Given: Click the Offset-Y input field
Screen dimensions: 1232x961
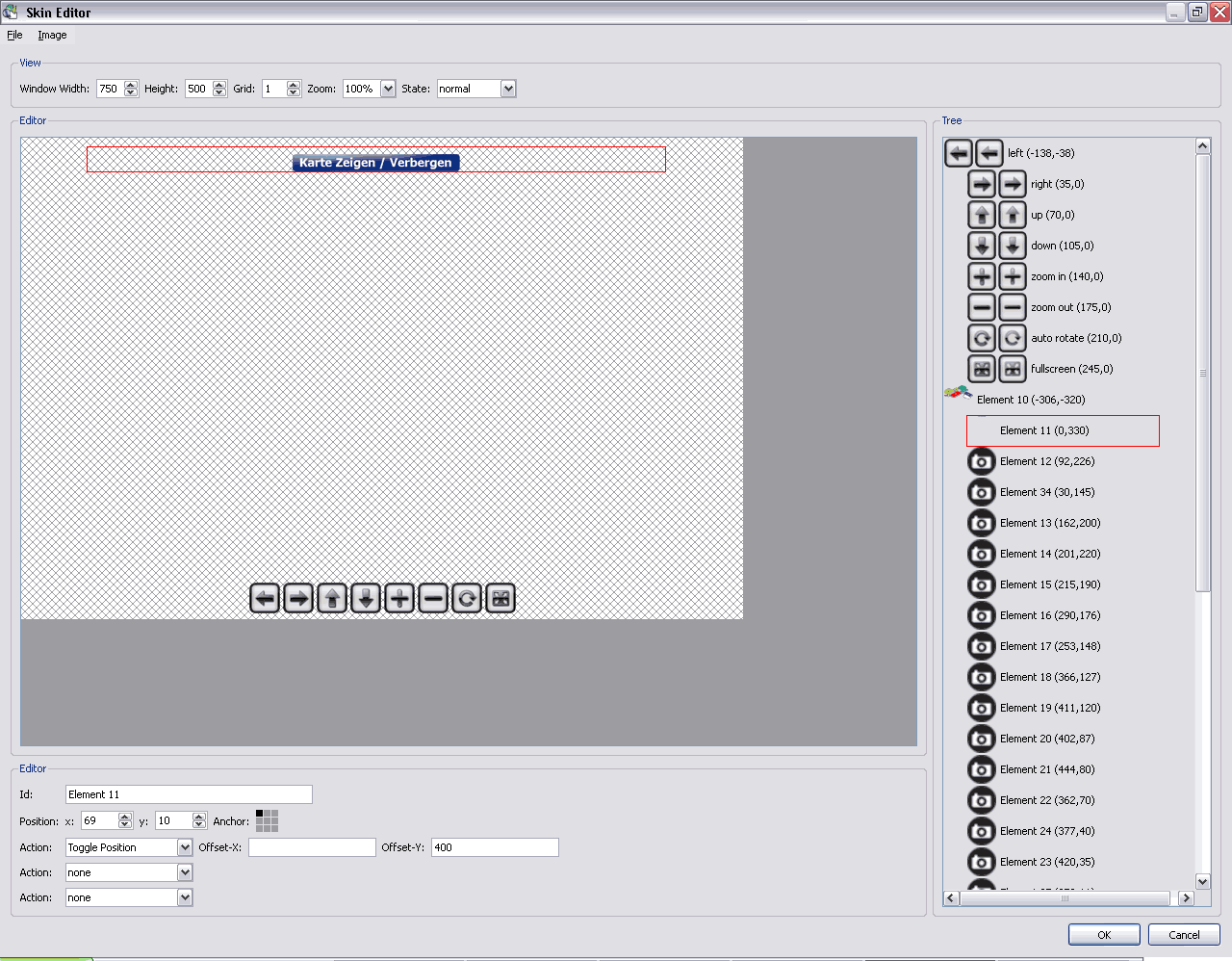Looking at the screenshot, I should point(494,847).
